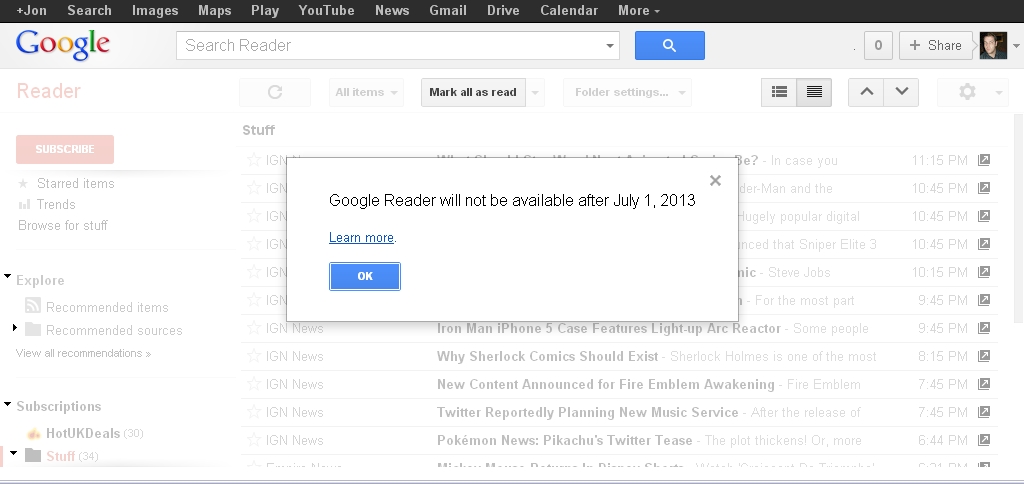Star the Twitter New Music Service item
The image size is (1024, 484).
(x=253, y=412)
